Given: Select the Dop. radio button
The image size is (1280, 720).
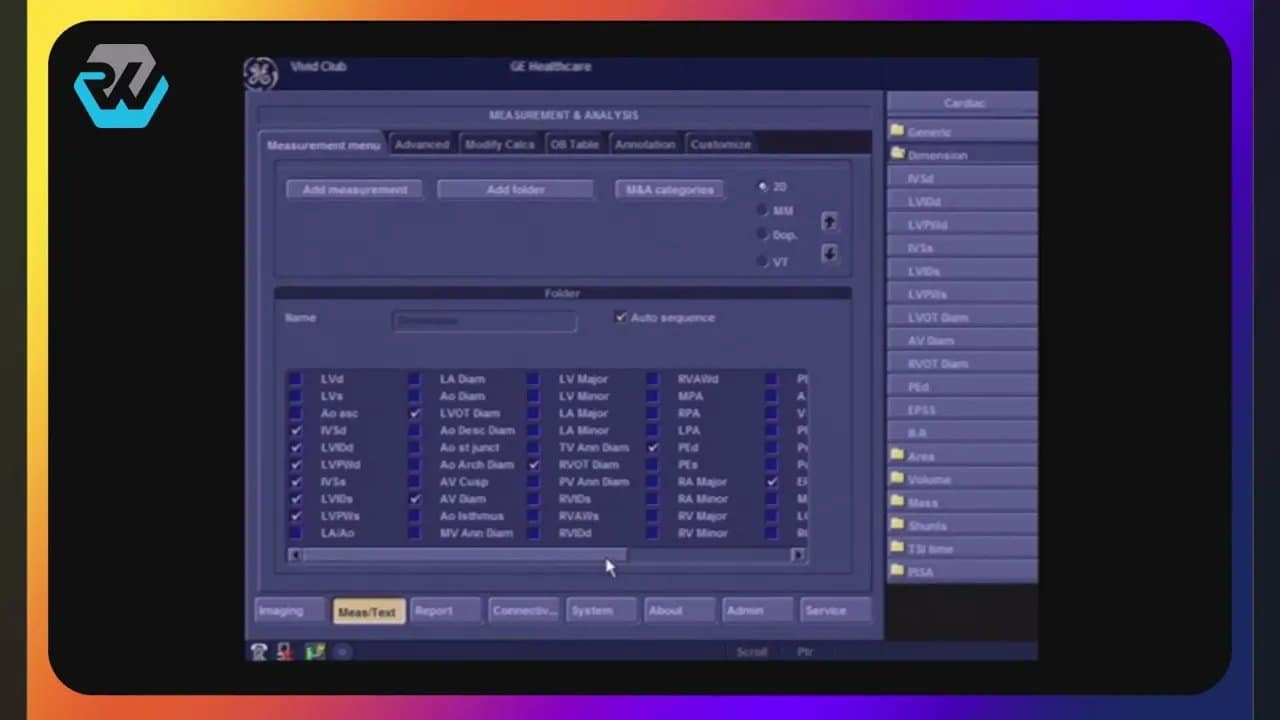Looking at the screenshot, I should point(762,234).
